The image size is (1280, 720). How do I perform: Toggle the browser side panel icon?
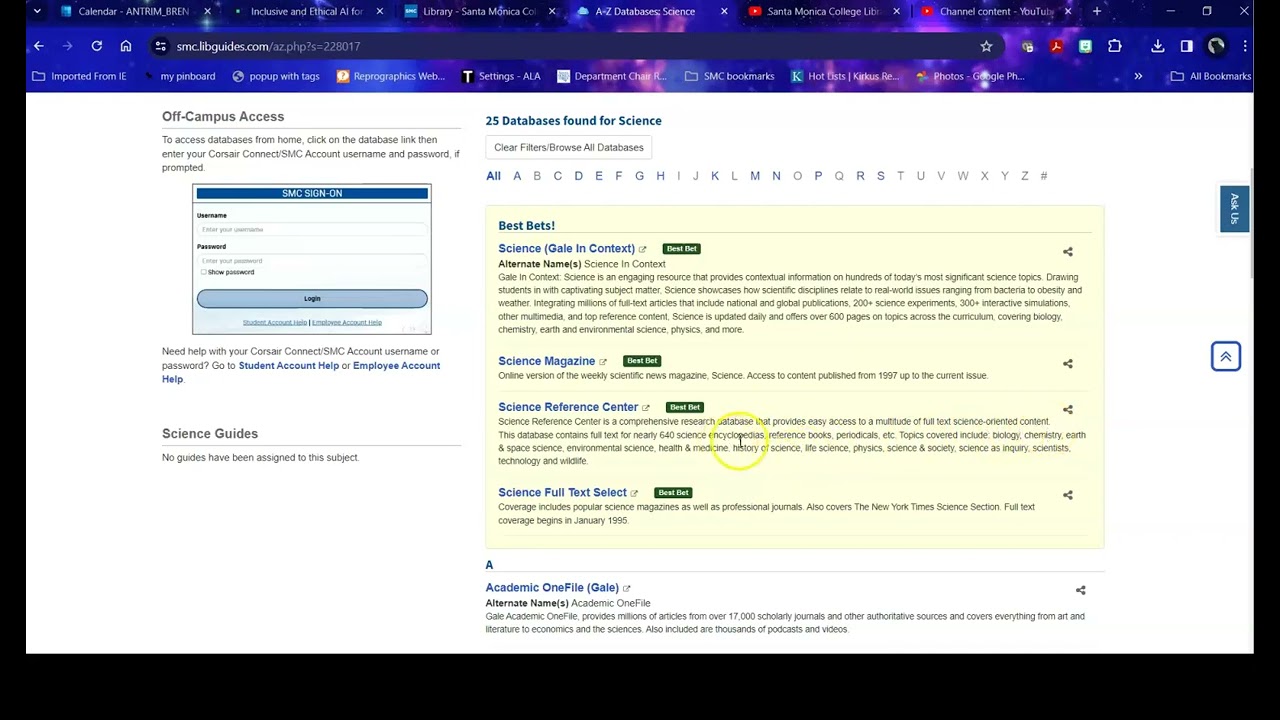click(x=1186, y=46)
